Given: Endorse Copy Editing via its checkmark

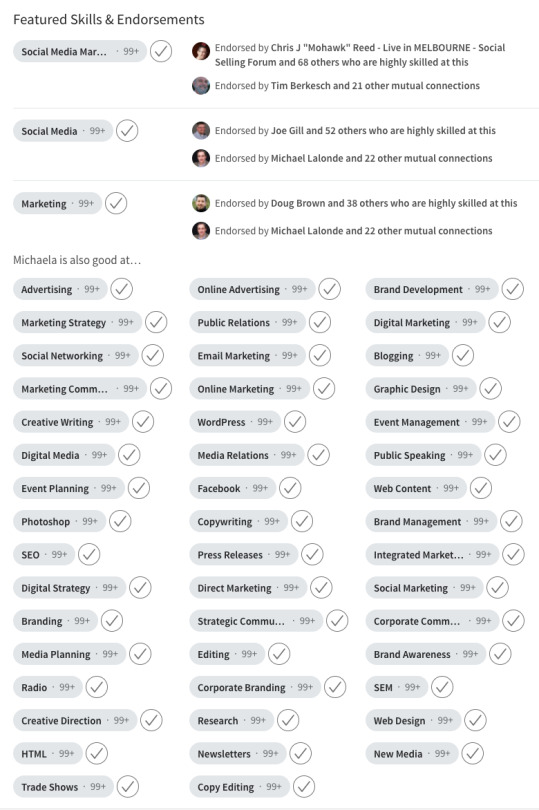Looking at the screenshot, I should (304, 787).
